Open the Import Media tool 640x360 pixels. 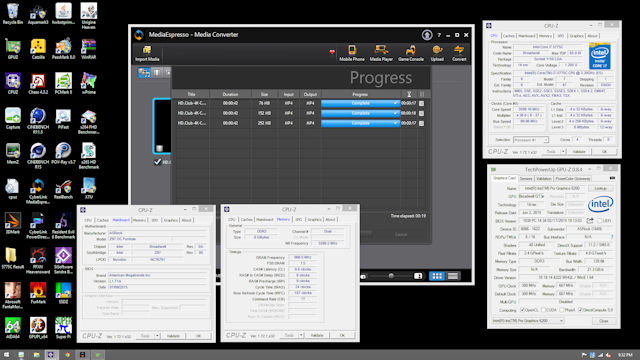coord(147,53)
